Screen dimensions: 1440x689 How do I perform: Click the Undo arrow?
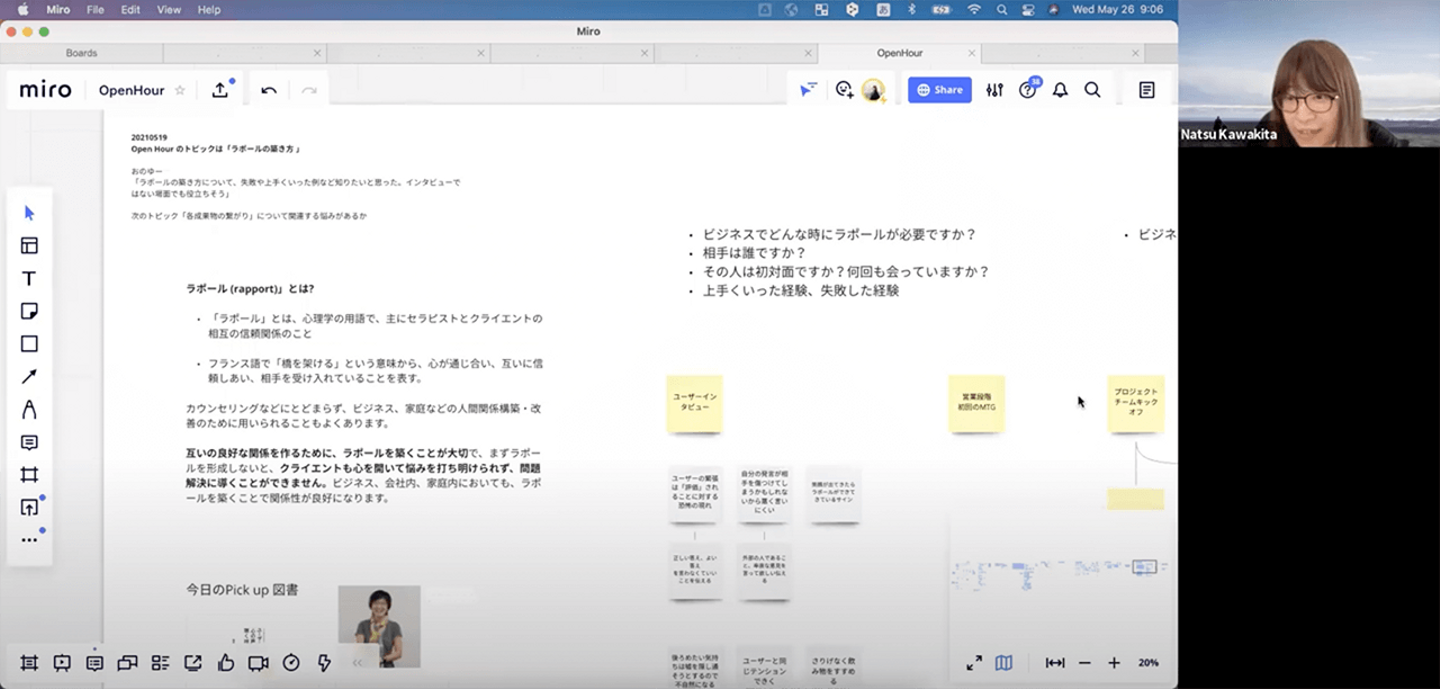(269, 90)
